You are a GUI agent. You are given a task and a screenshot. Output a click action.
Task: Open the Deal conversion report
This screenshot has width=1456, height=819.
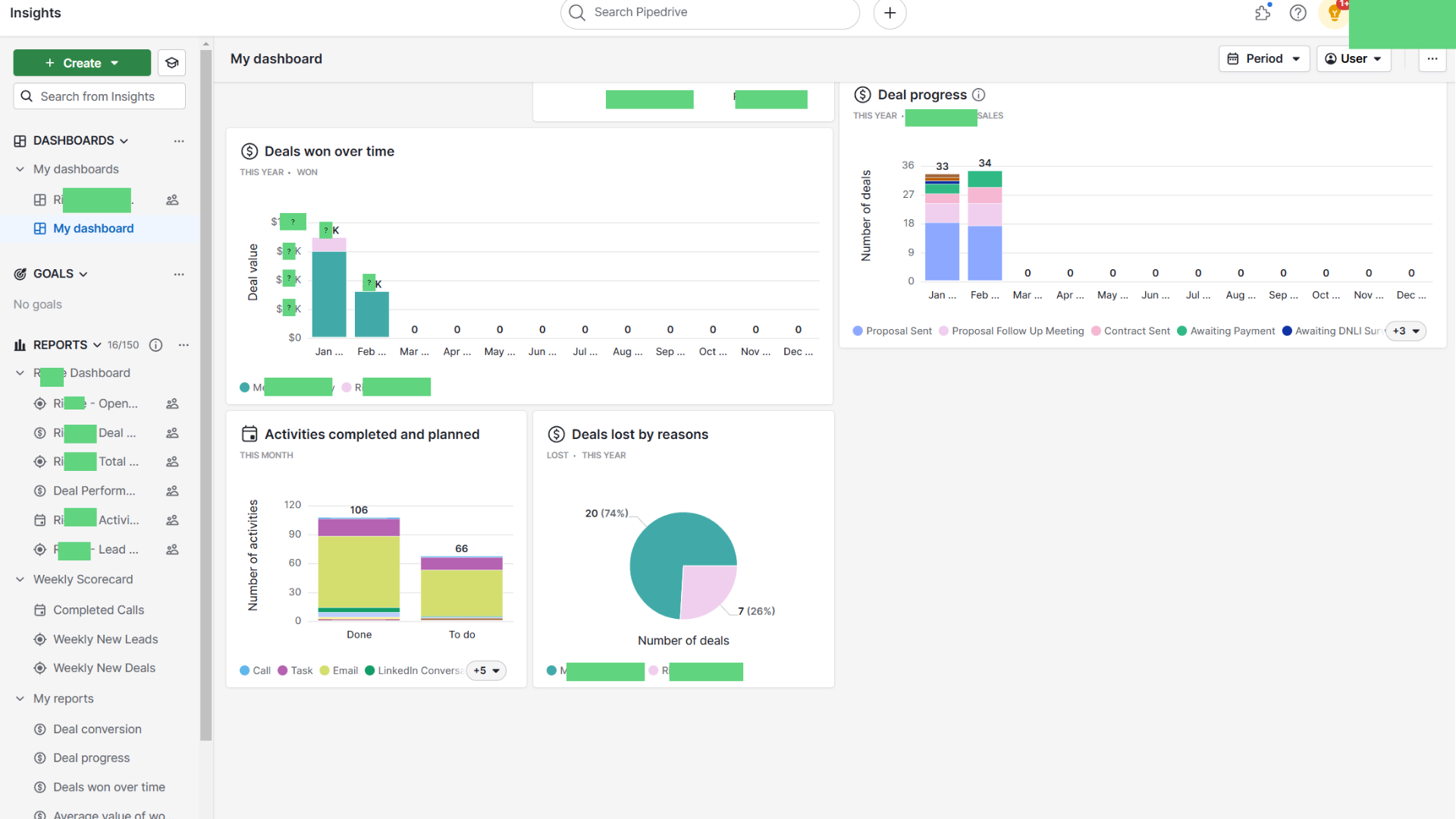coord(97,729)
